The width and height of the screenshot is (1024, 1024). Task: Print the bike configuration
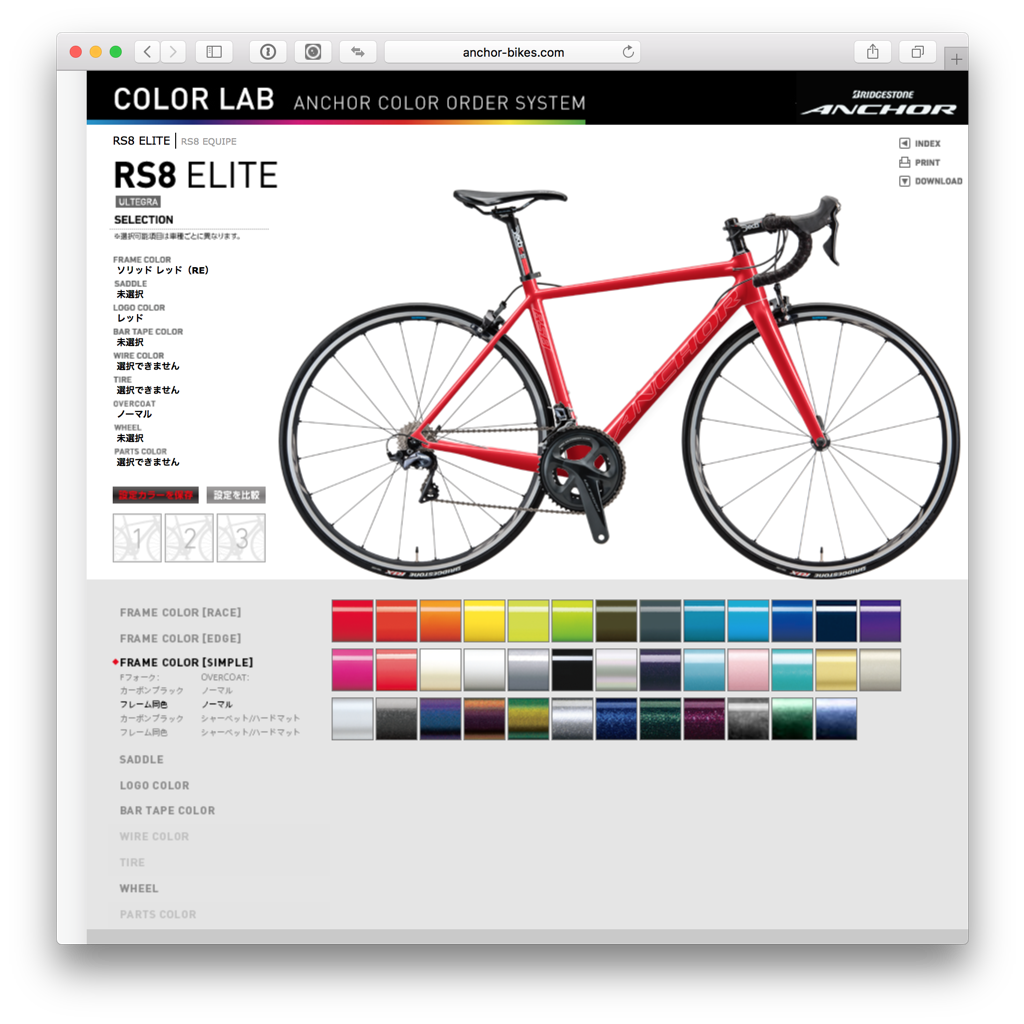[920, 163]
